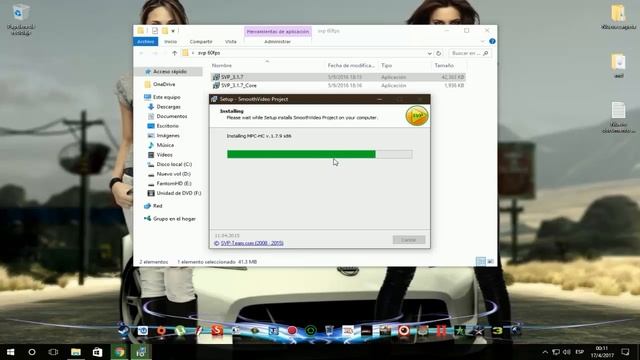640x360 pixels.
Task: Click the Back arrow in Explorer
Action: click(142, 53)
